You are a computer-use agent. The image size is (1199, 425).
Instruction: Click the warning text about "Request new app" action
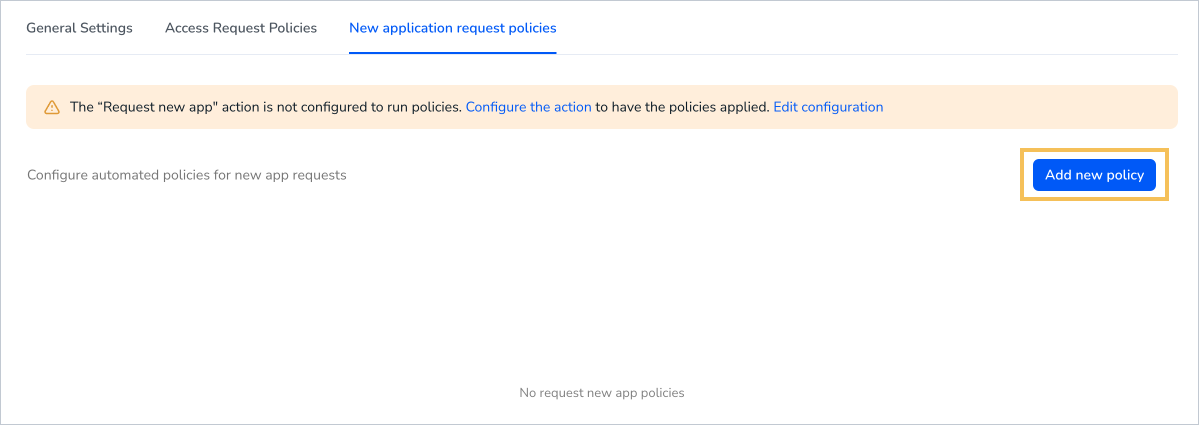click(x=266, y=107)
